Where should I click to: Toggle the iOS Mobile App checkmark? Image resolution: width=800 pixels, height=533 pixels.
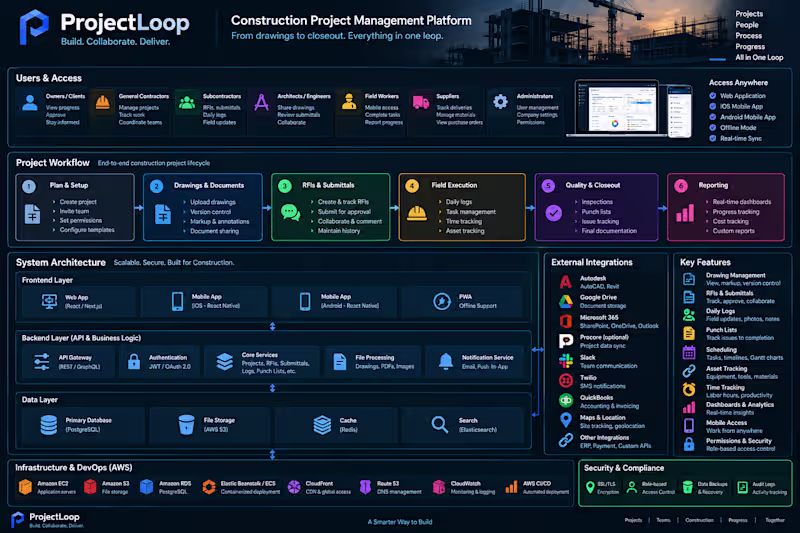(713, 106)
